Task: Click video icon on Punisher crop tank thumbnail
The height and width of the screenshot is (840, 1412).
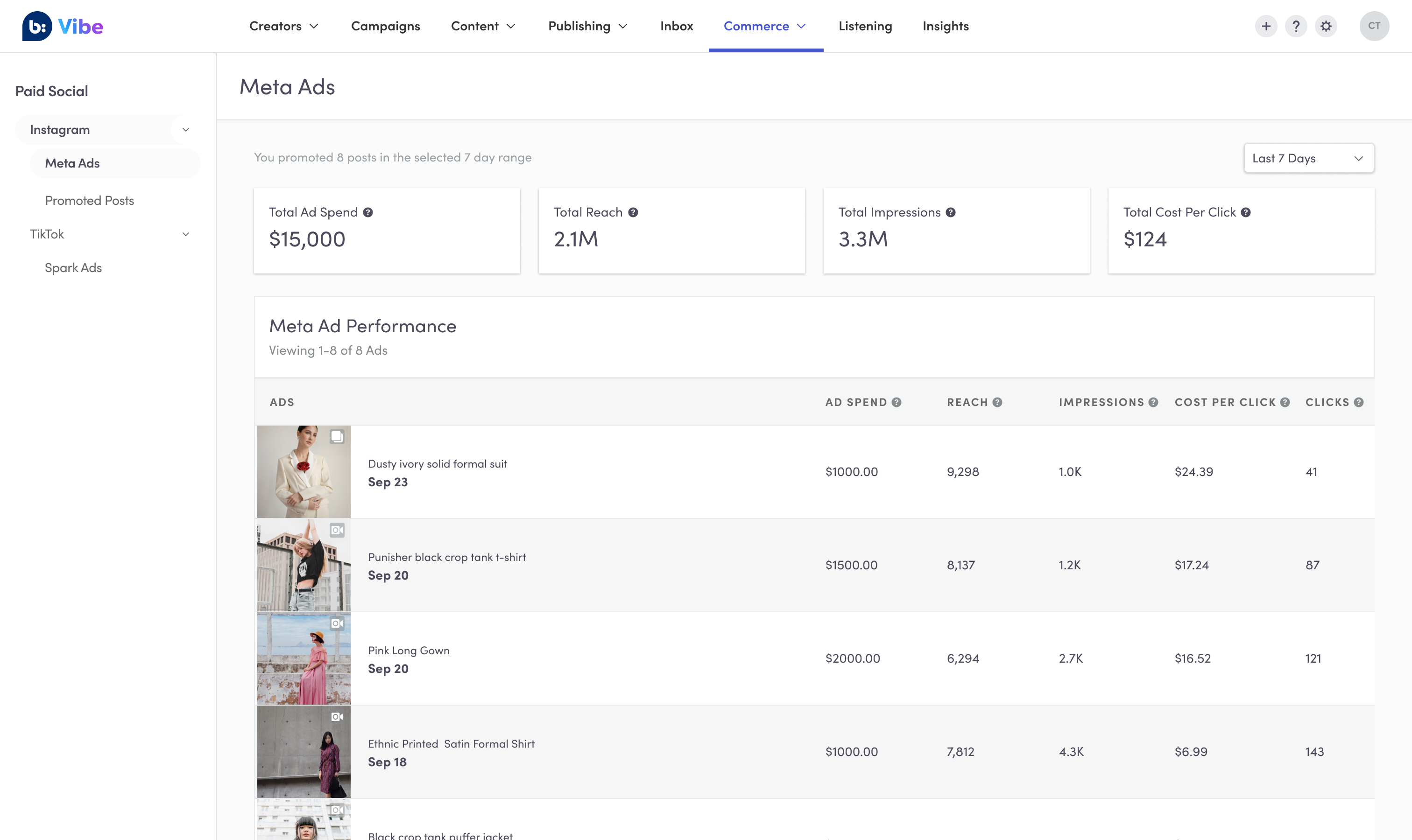Action: click(337, 531)
